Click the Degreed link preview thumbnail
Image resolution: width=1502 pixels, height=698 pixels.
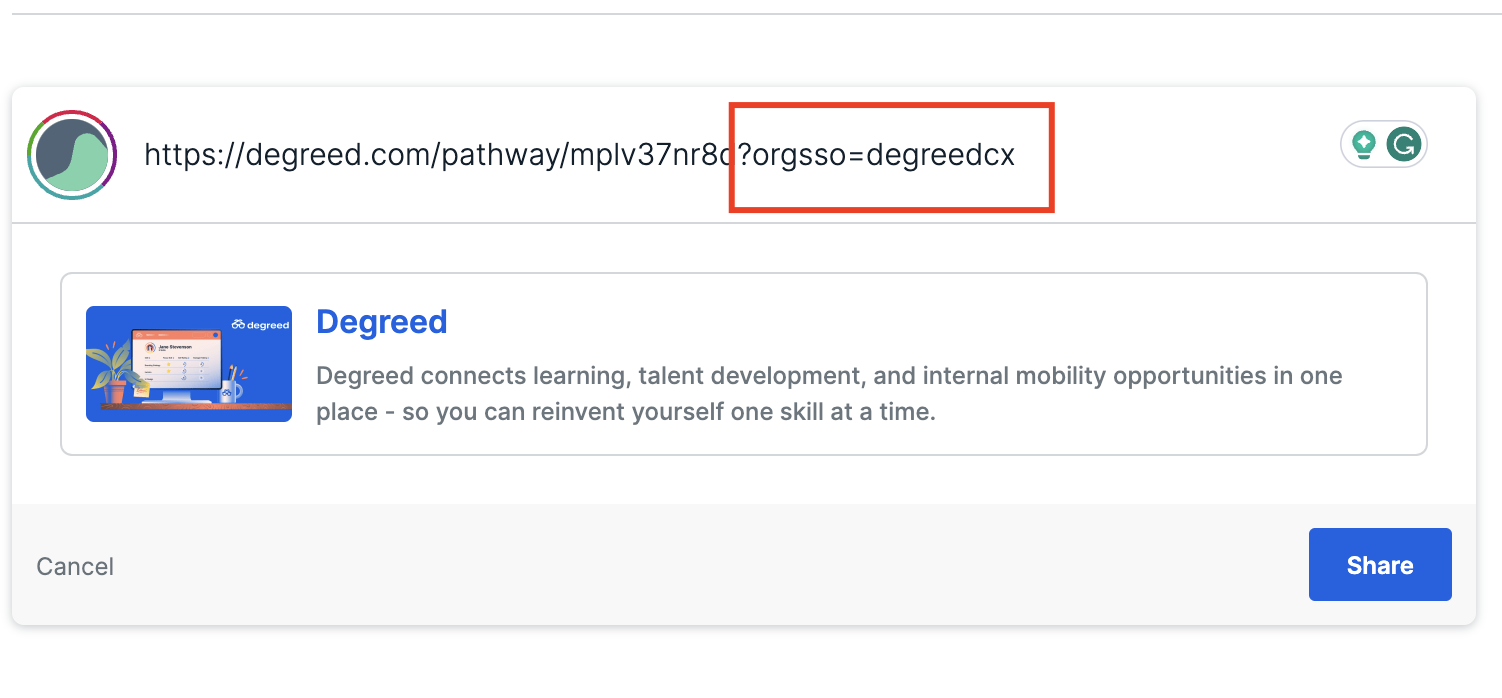[x=189, y=364]
